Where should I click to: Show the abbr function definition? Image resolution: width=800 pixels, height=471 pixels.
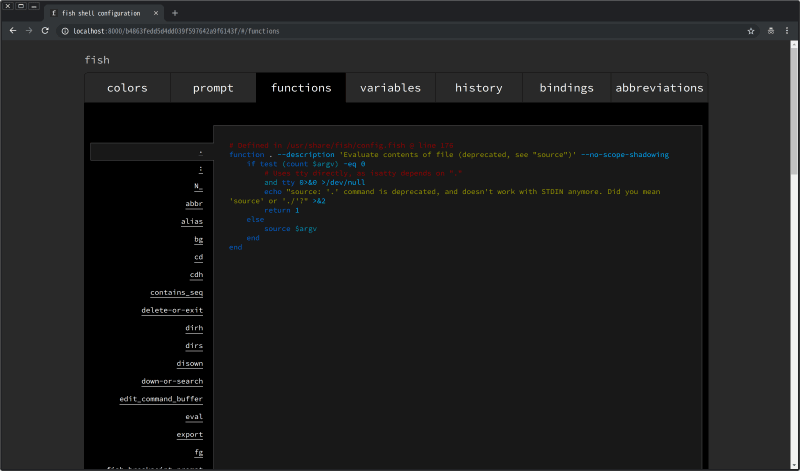click(194, 204)
